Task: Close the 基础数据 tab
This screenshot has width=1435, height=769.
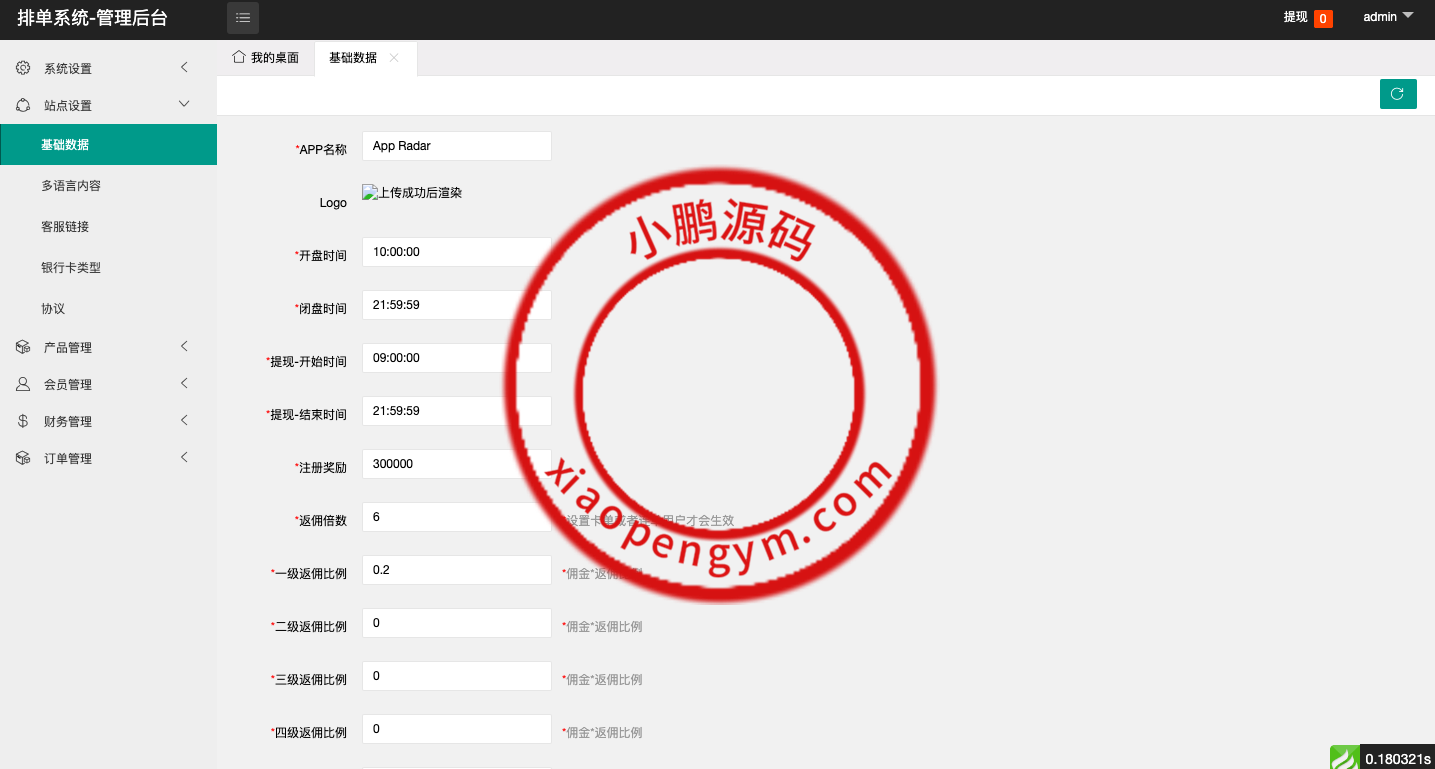Action: pos(394,58)
